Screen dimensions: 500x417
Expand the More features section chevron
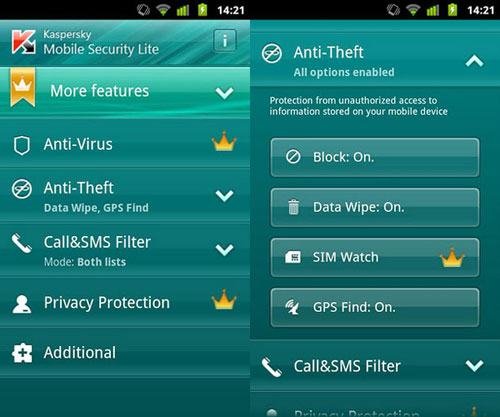pyautogui.click(x=225, y=93)
